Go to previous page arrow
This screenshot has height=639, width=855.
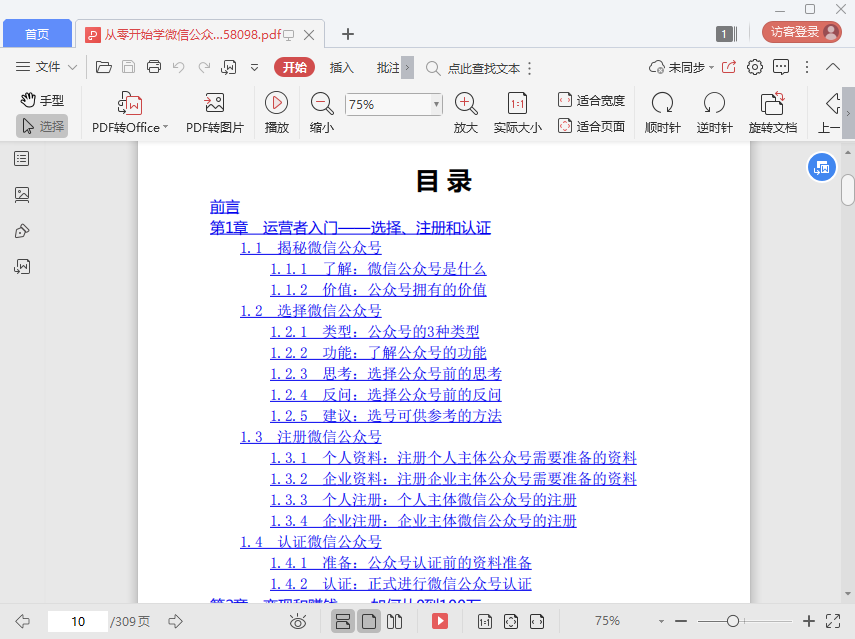pyautogui.click(x=23, y=621)
